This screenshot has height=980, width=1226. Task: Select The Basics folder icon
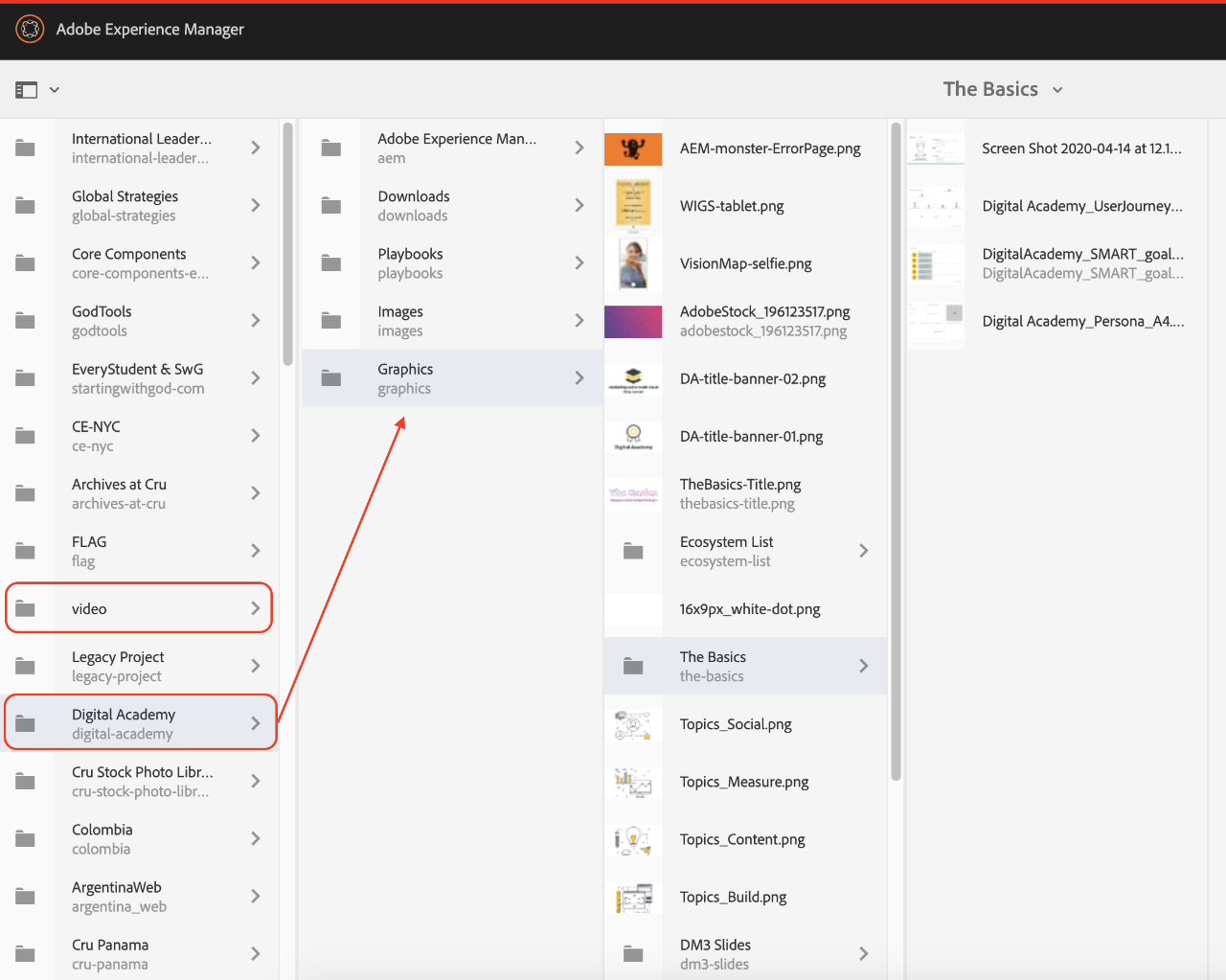tap(633, 666)
